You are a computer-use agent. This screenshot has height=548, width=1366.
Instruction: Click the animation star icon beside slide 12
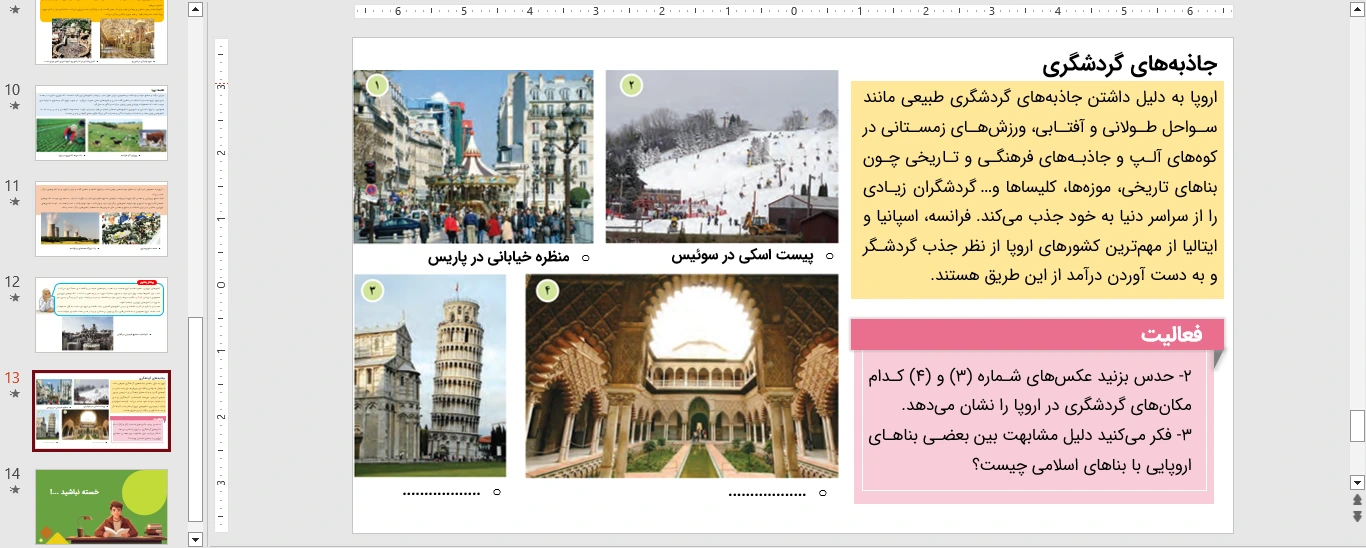pos(13,298)
